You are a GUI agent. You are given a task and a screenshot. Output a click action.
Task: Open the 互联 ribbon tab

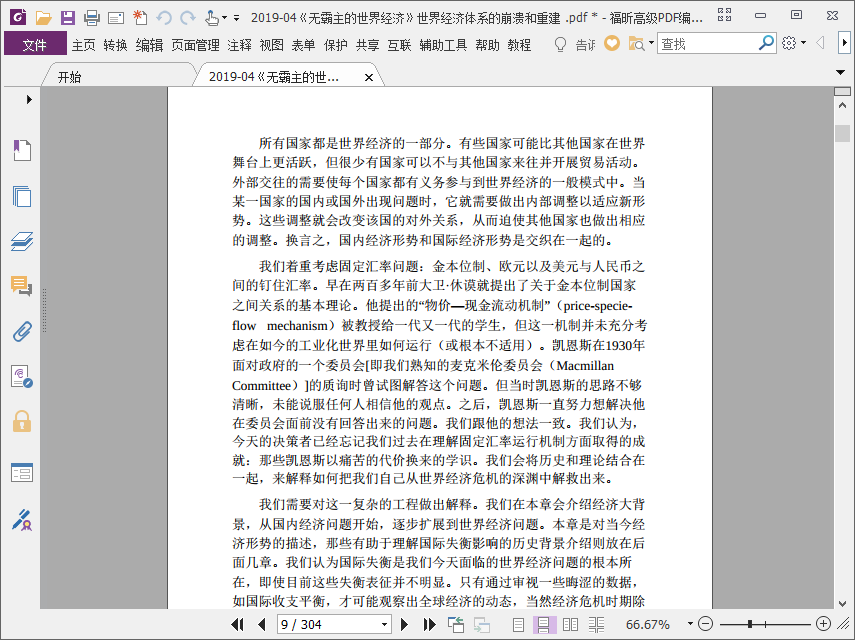[x=399, y=45]
